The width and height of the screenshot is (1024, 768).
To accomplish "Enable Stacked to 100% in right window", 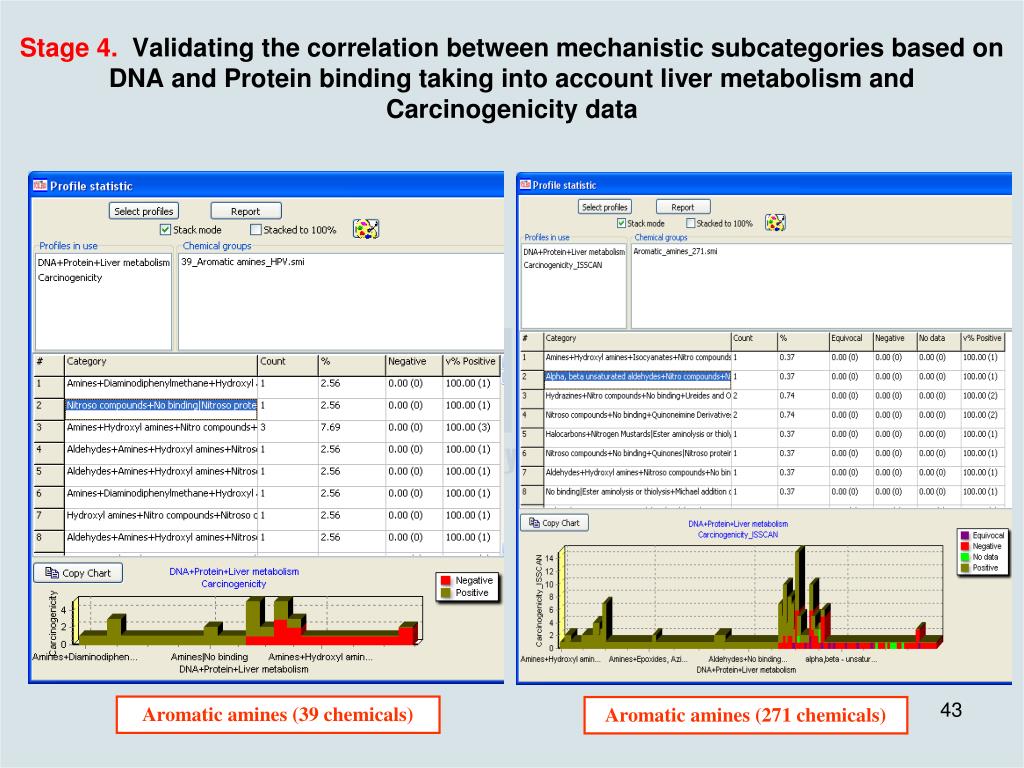I will pyautogui.click(x=690, y=223).
